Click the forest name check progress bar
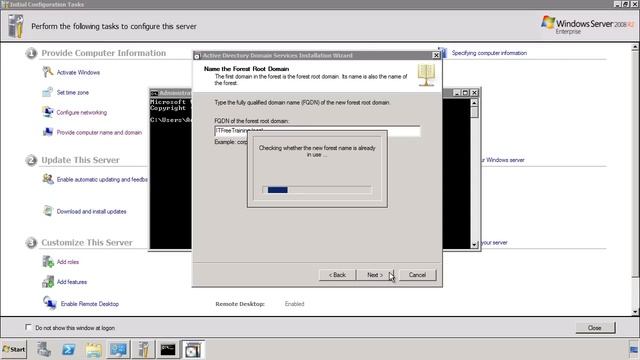Viewport: 640px width, 360px height. pyautogui.click(x=317, y=190)
